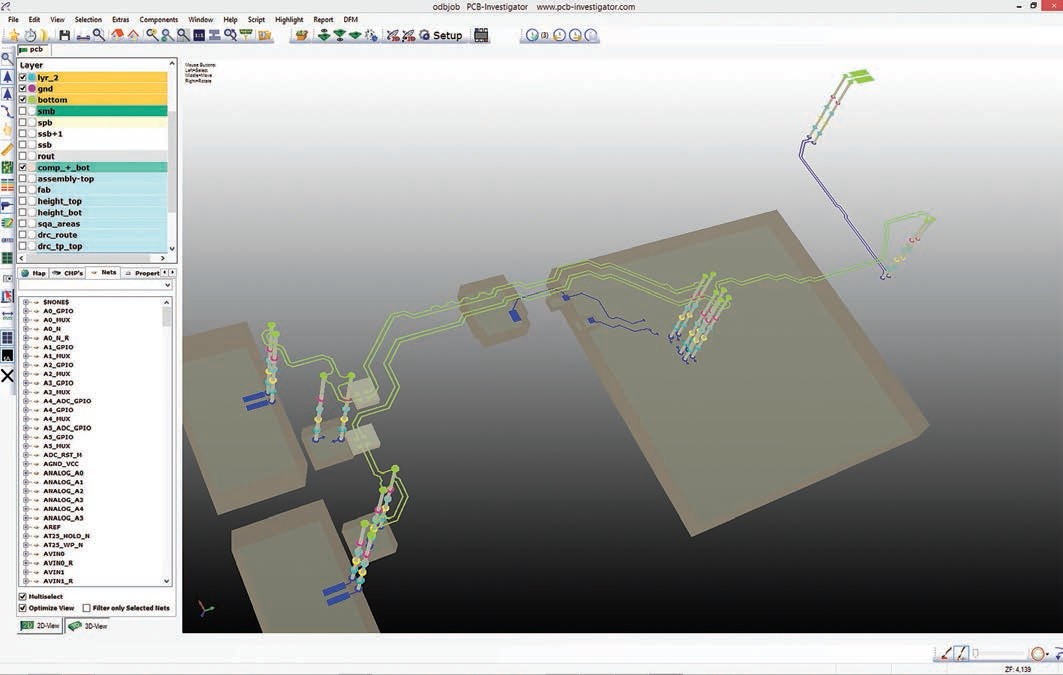Switch to the 2D-View tab
The height and width of the screenshot is (675, 1063).
click(x=41, y=625)
